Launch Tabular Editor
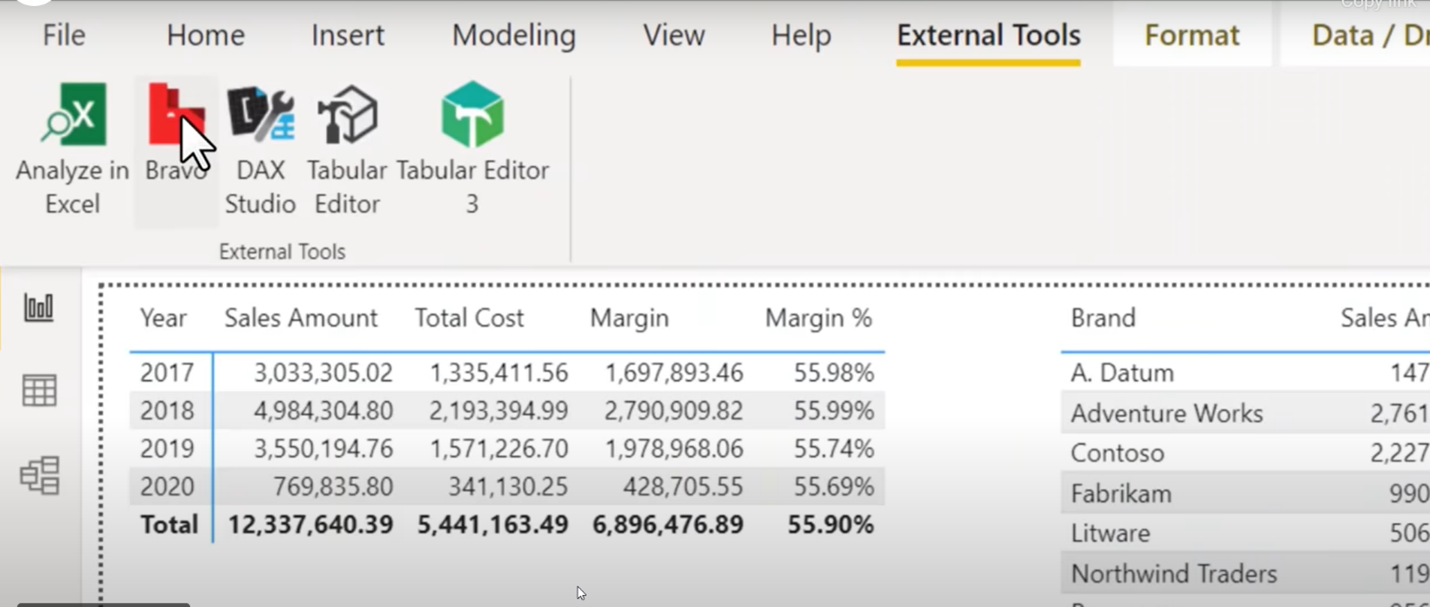This screenshot has width=1430, height=607. (x=346, y=150)
